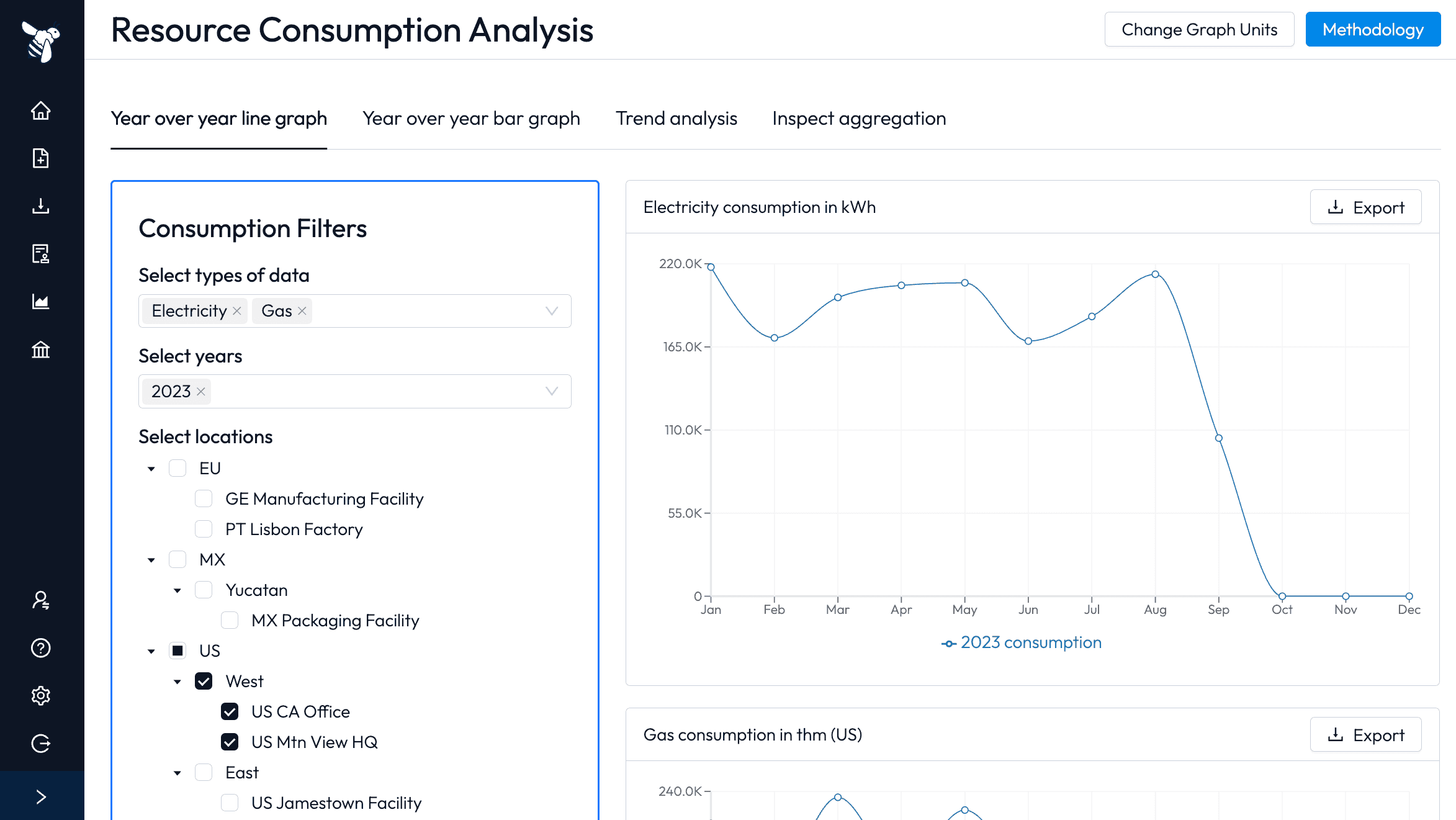The image size is (1456, 820).
Task: Open the settings gear icon
Action: click(x=41, y=696)
